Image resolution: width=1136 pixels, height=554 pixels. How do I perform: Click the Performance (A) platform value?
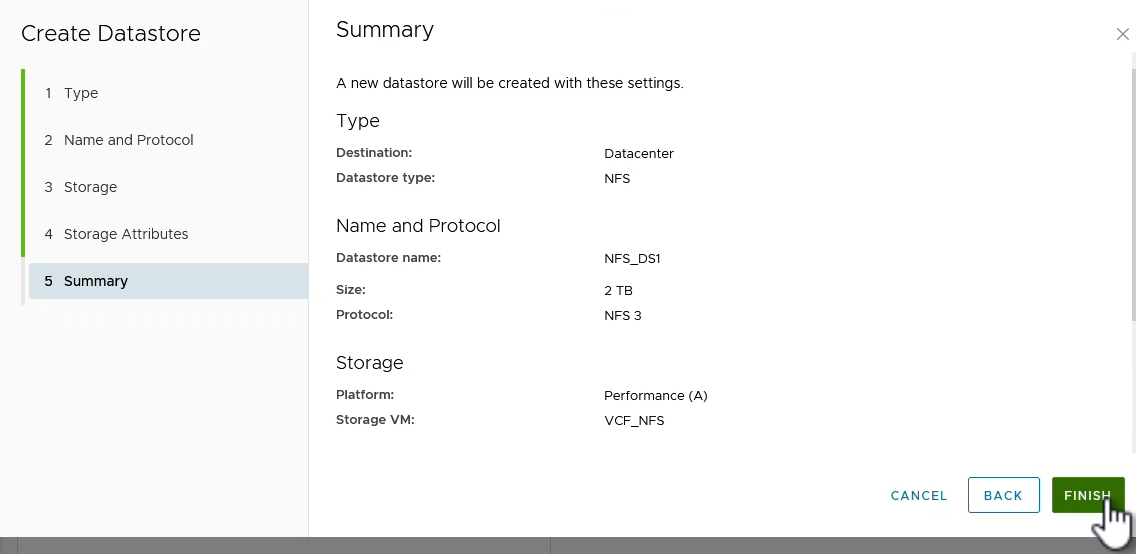656,395
